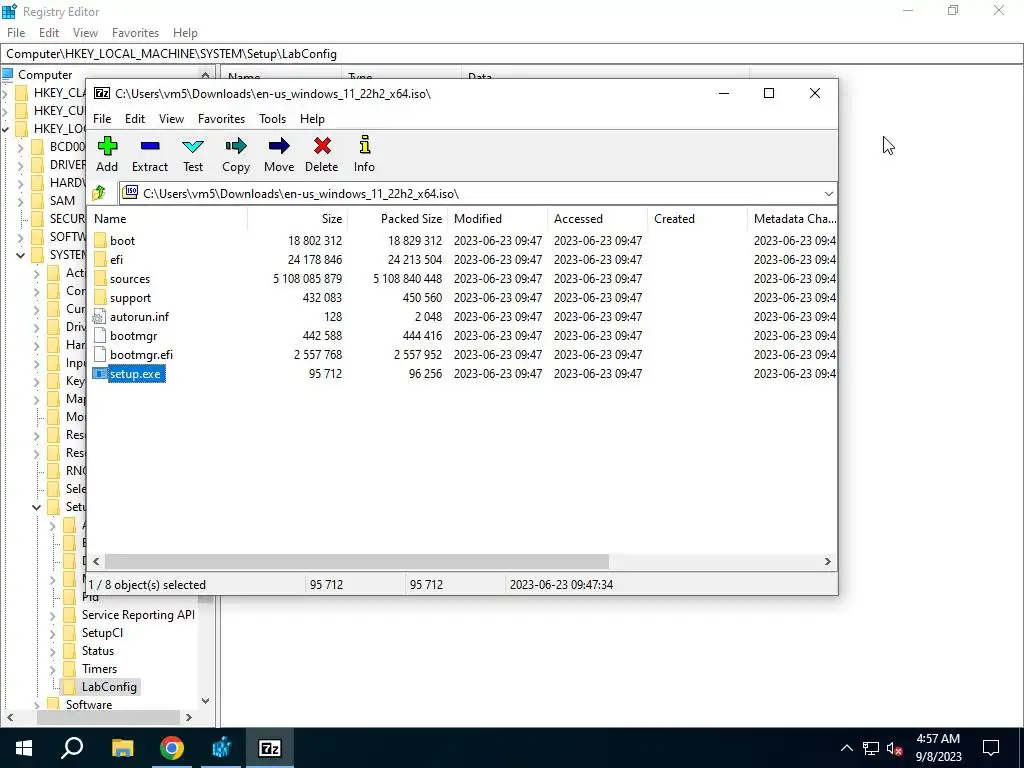Open the 7-Zip View menu
The image size is (1024, 768).
click(x=171, y=119)
